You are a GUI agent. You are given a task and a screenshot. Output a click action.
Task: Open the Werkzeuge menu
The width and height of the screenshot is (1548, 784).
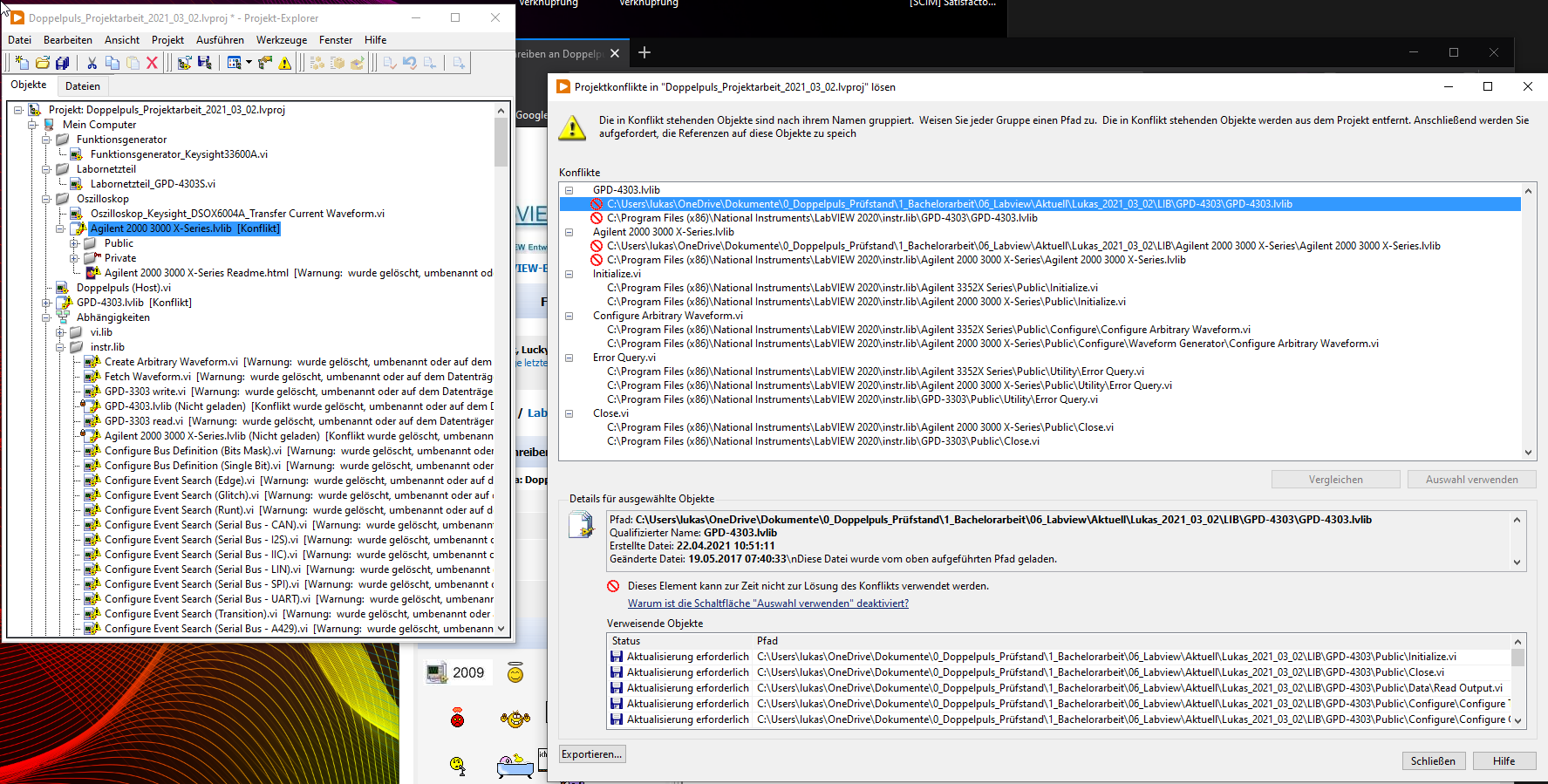coord(282,40)
